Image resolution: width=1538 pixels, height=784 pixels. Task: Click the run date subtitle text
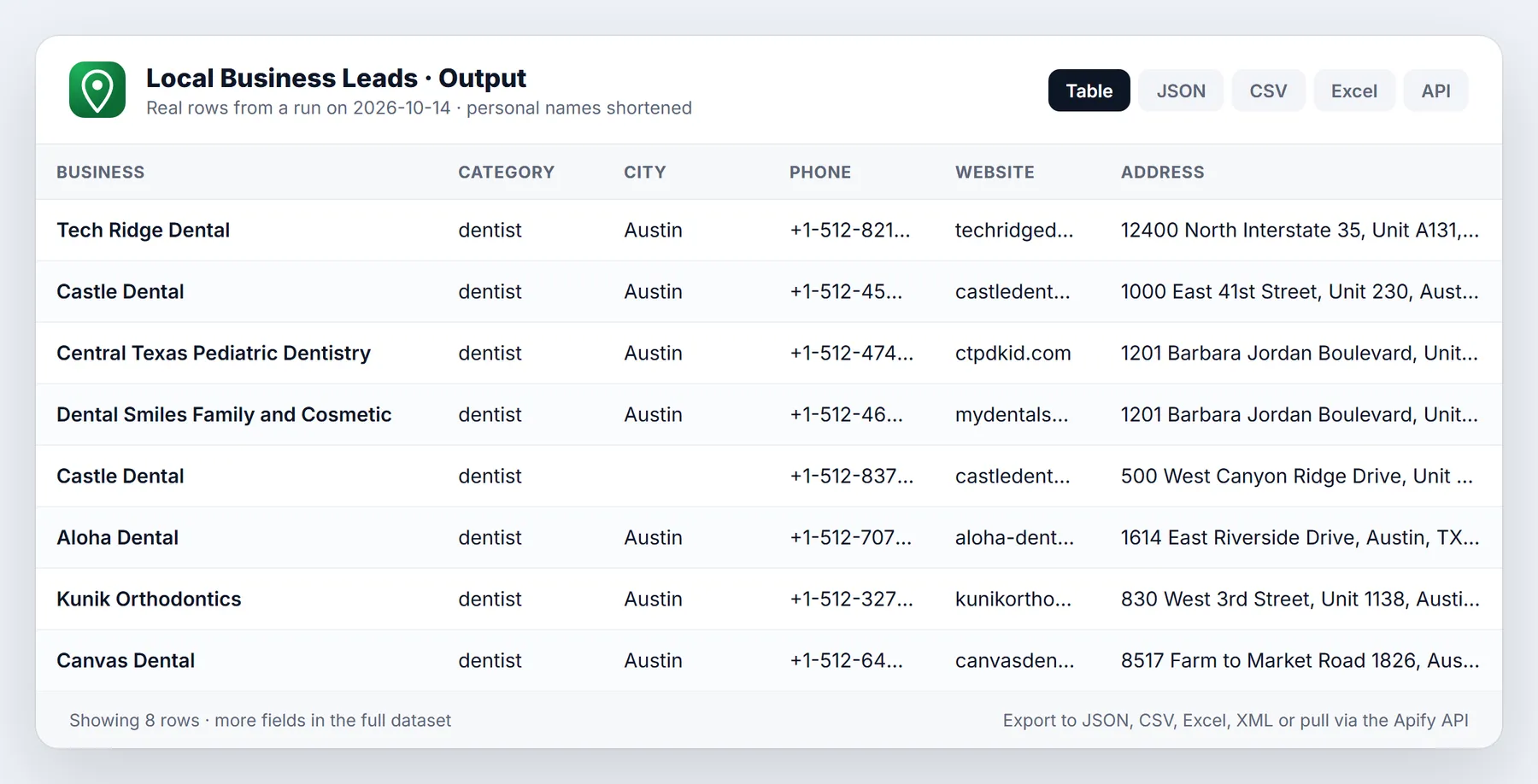tap(419, 108)
